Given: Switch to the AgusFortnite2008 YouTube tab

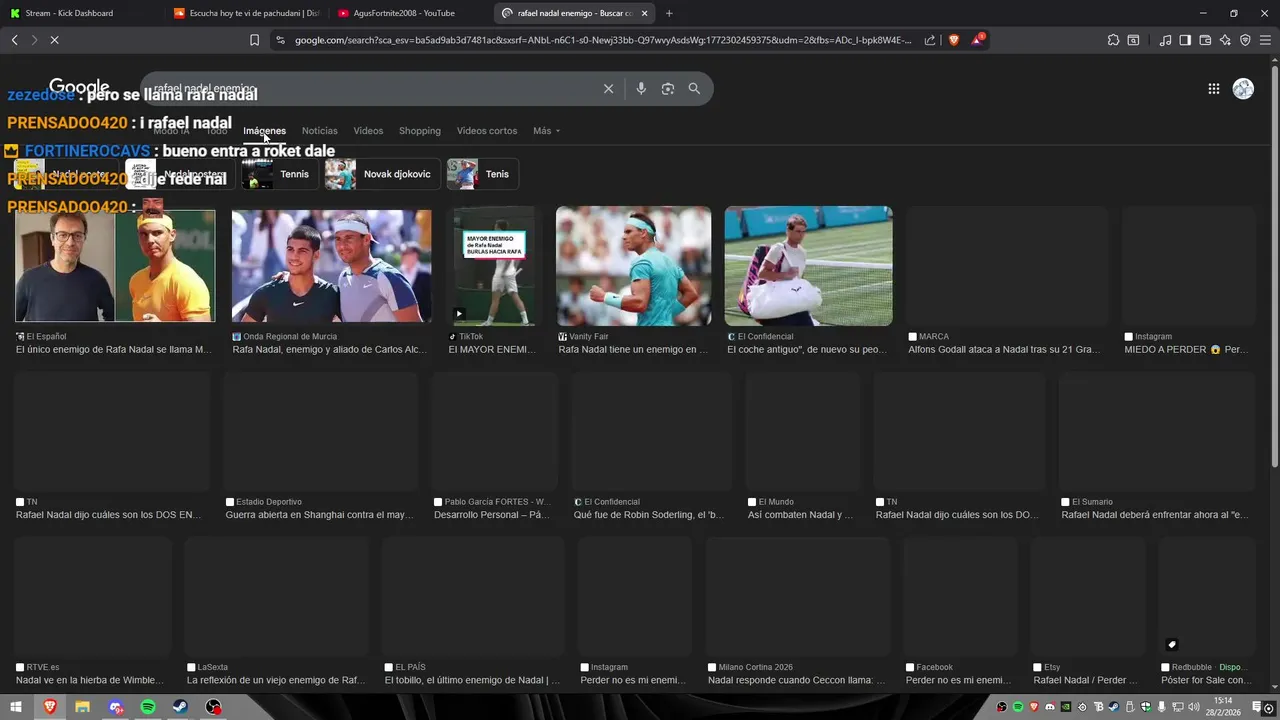Looking at the screenshot, I should tap(410, 13).
